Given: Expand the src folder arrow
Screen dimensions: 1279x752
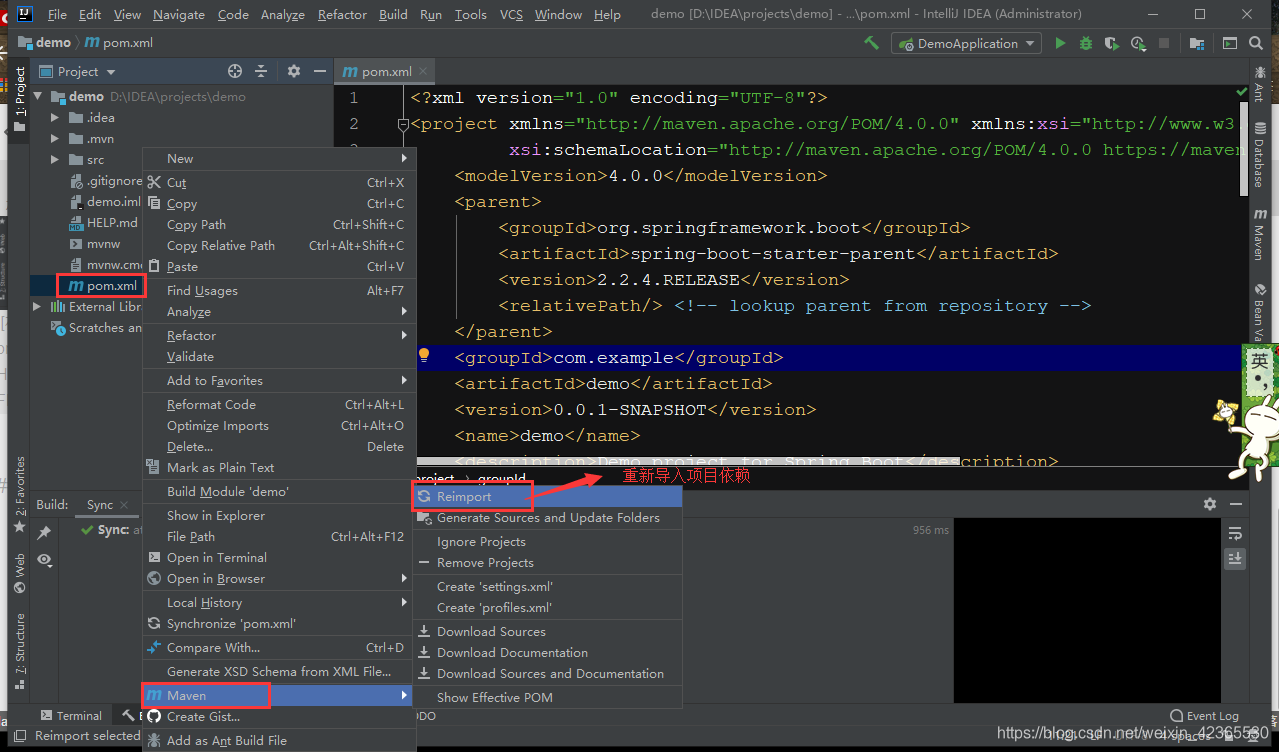Looking at the screenshot, I should click(56, 159).
